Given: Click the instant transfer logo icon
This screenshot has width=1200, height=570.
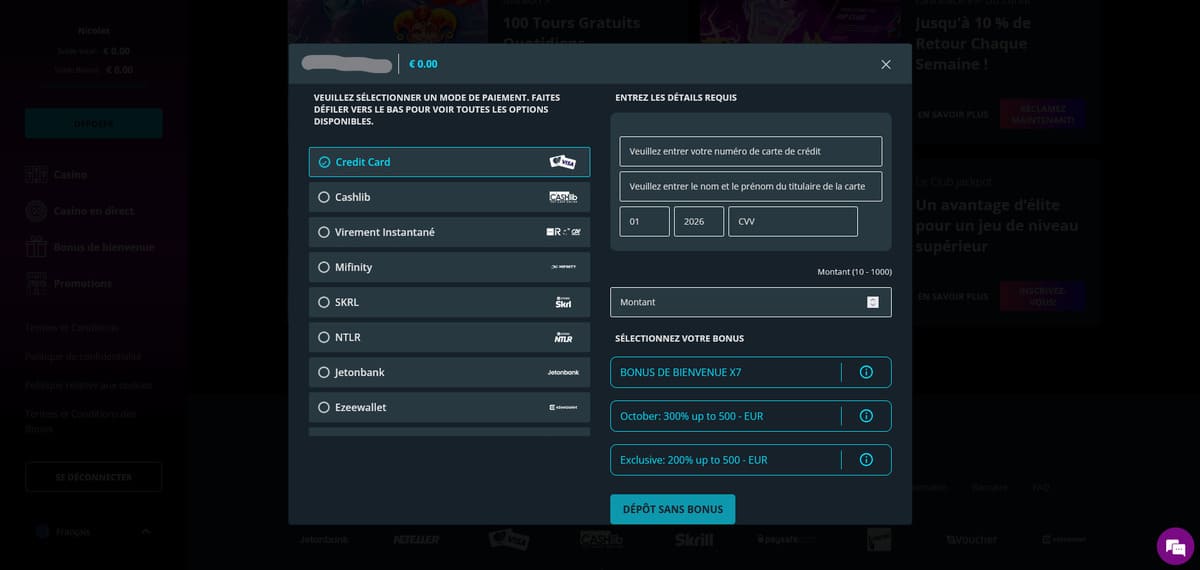Looking at the screenshot, I should coord(563,232).
